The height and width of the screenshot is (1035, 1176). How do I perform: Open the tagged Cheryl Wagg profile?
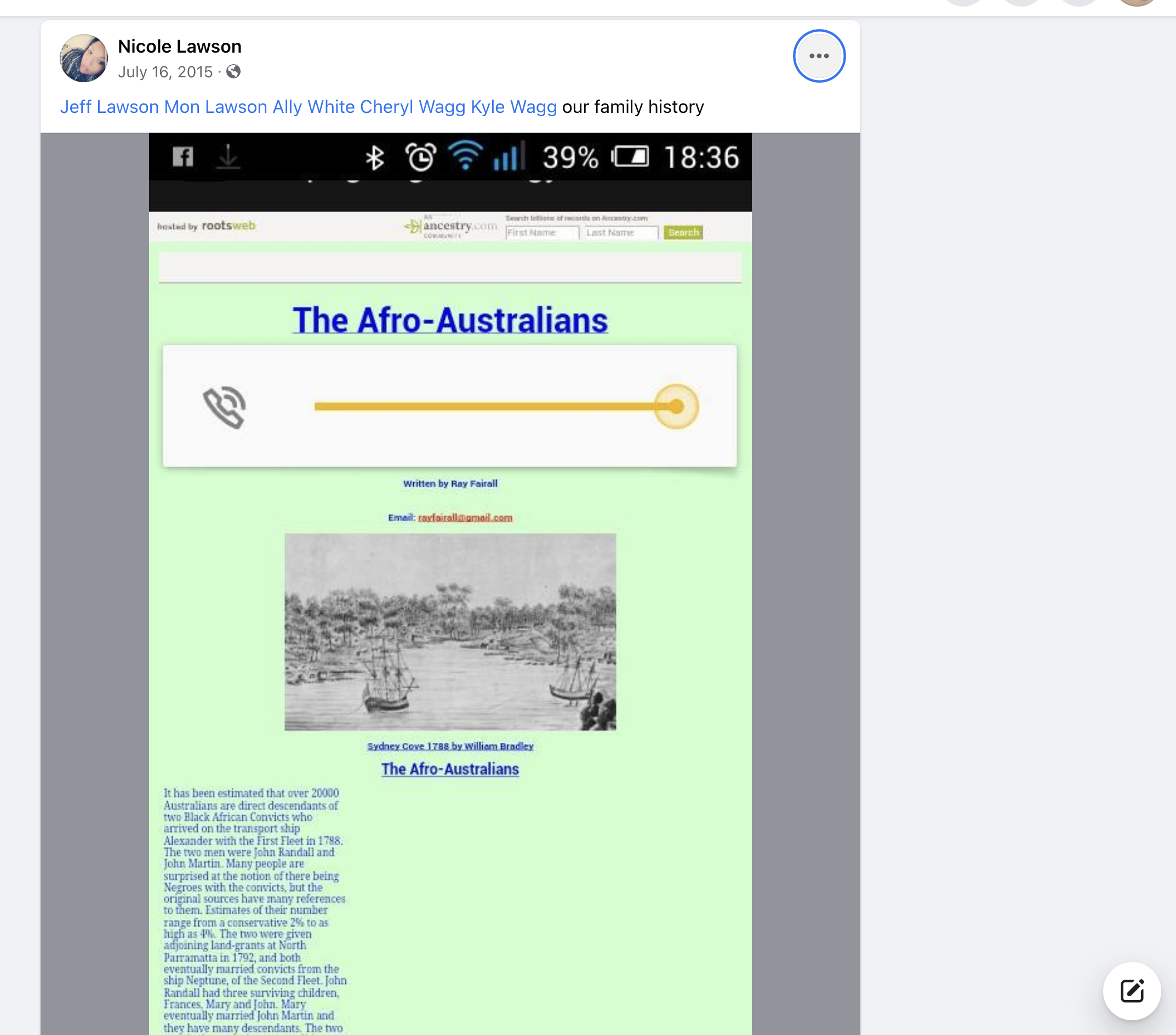(412, 107)
